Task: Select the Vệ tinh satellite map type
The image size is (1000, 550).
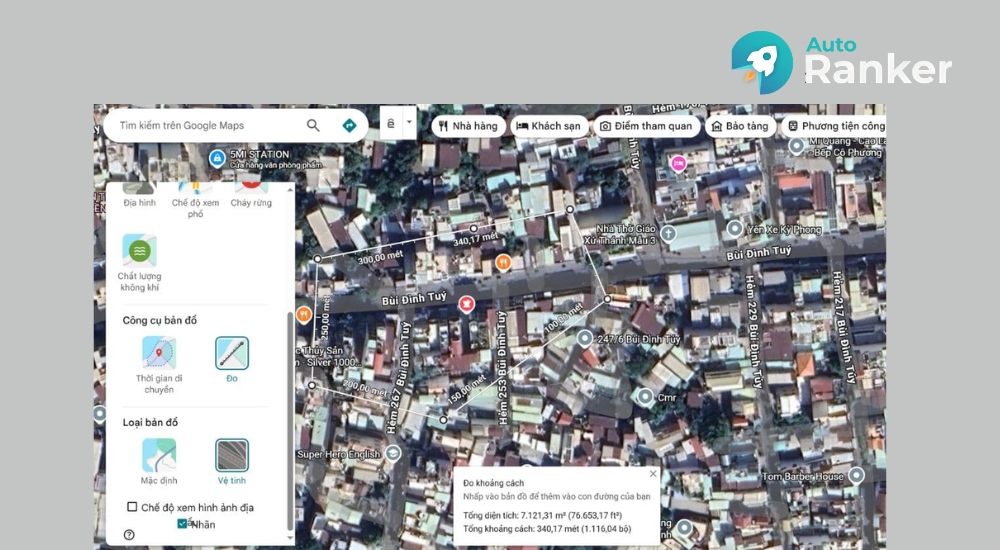Action: coord(232,456)
